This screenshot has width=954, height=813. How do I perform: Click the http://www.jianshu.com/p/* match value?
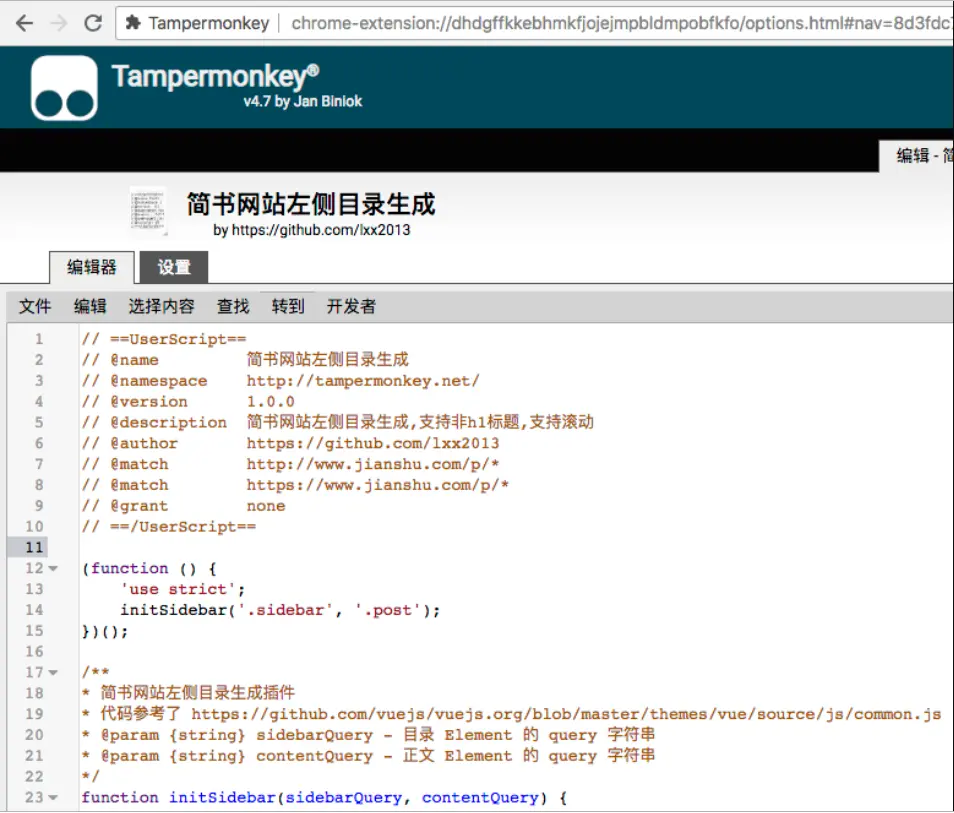point(372,464)
